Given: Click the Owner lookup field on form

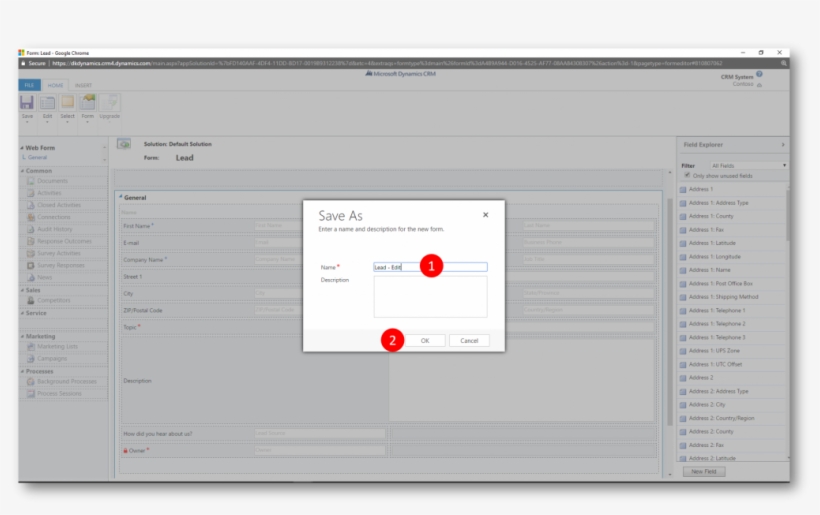Looking at the screenshot, I should (x=320, y=450).
